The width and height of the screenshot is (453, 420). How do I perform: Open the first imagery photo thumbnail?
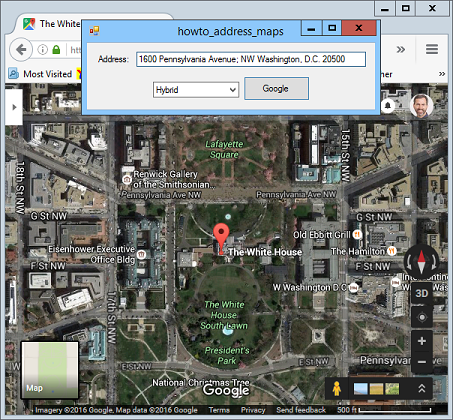[361, 389]
